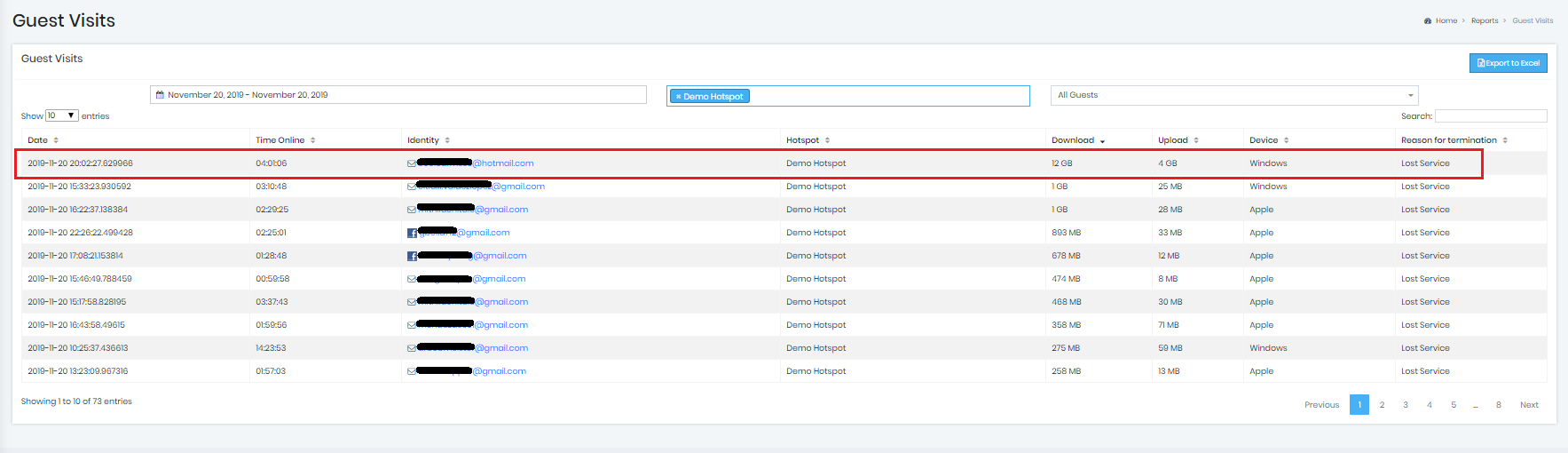Go to pagination page 3

pos(1406,405)
